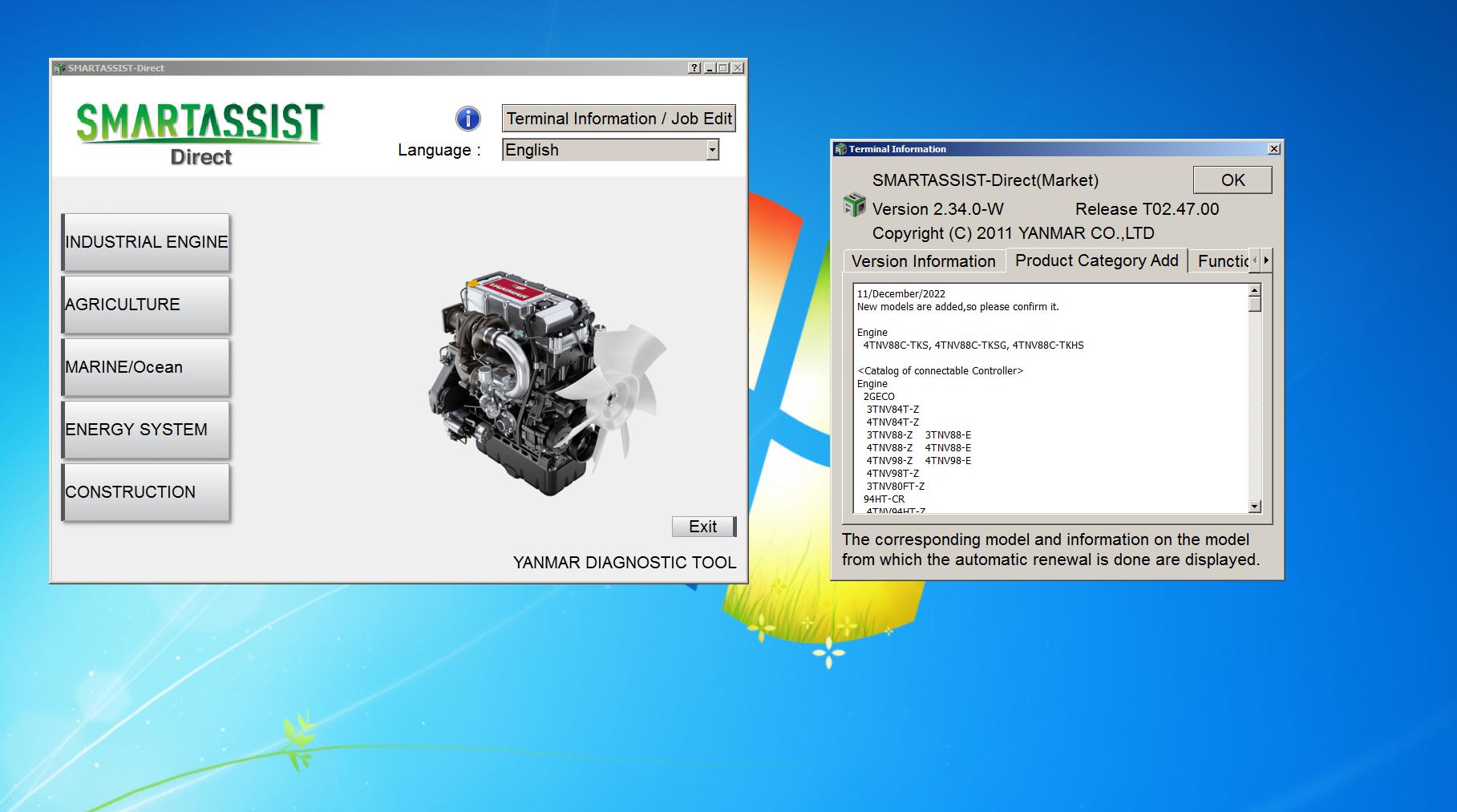Click the right arrow to reveal more tabs
This screenshot has height=812, width=1457.
[1265, 261]
